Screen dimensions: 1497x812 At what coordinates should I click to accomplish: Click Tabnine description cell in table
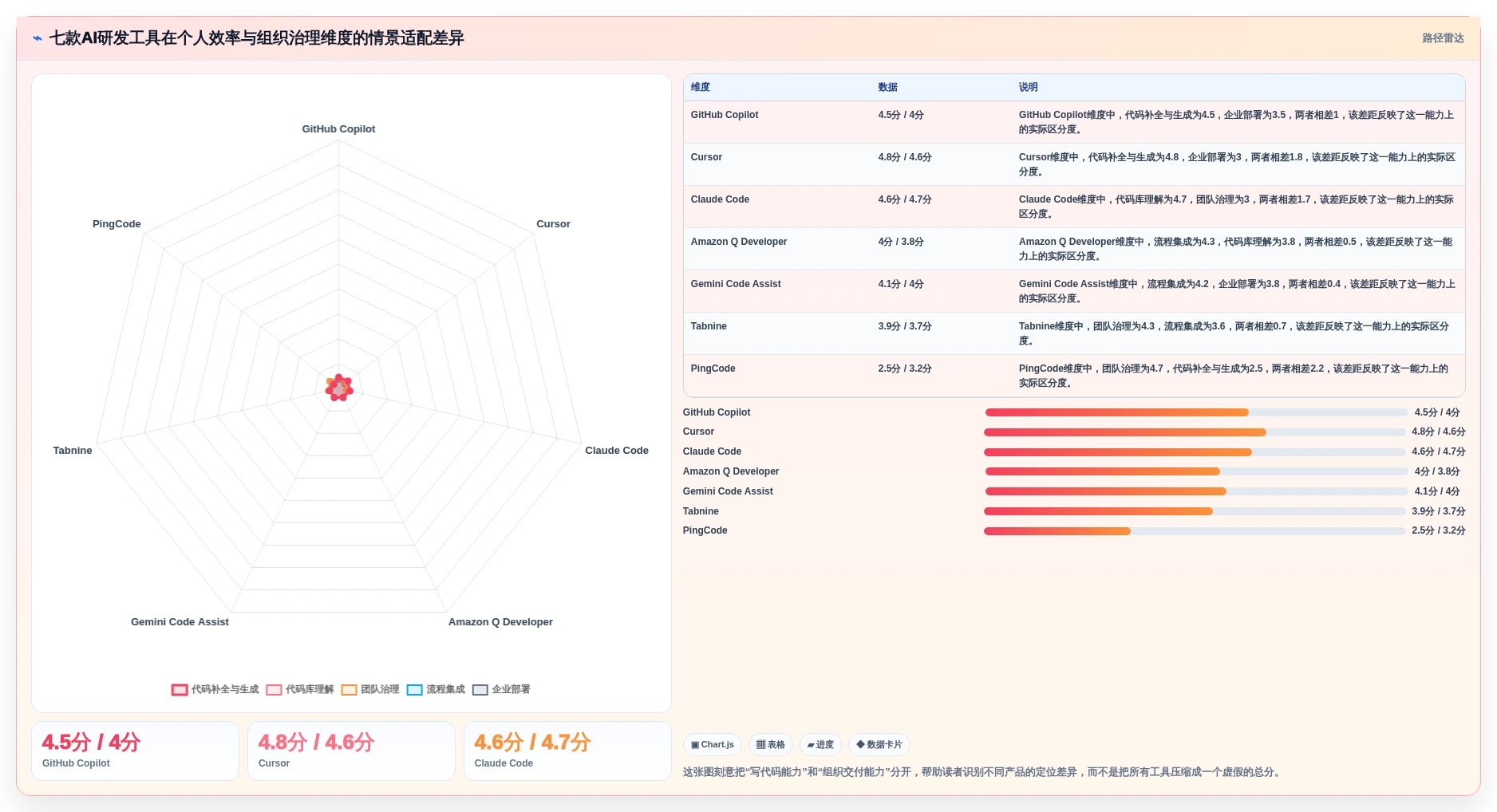click(1234, 333)
